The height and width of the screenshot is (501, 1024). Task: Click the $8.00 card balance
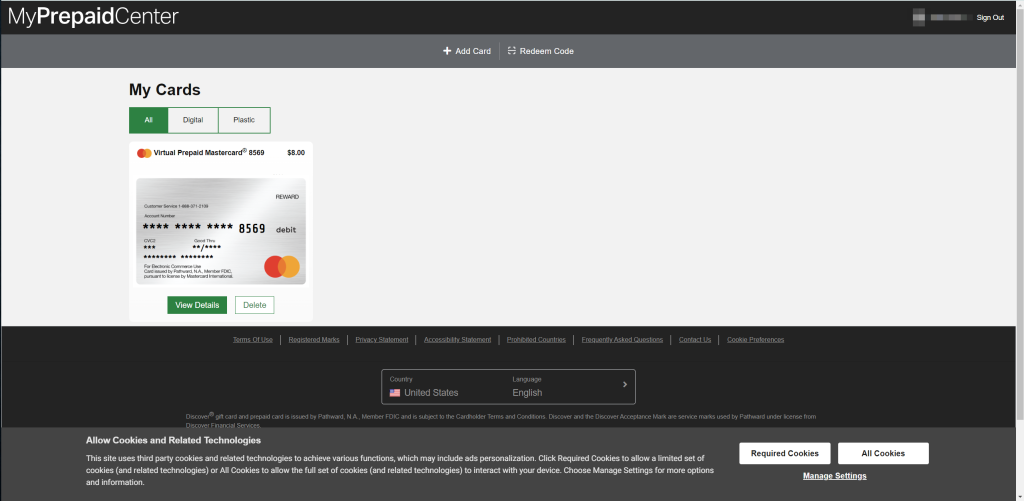[296, 153]
